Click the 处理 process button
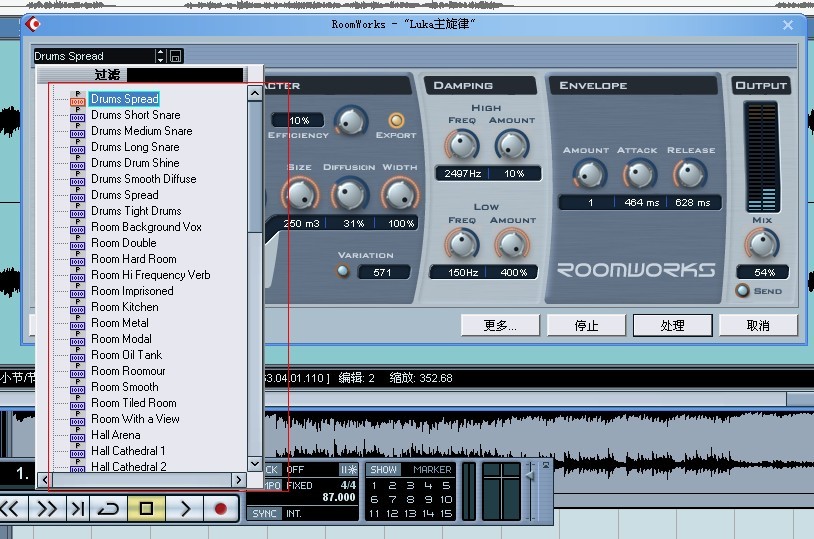Image resolution: width=814 pixels, height=539 pixels. [x=672, y=326]
